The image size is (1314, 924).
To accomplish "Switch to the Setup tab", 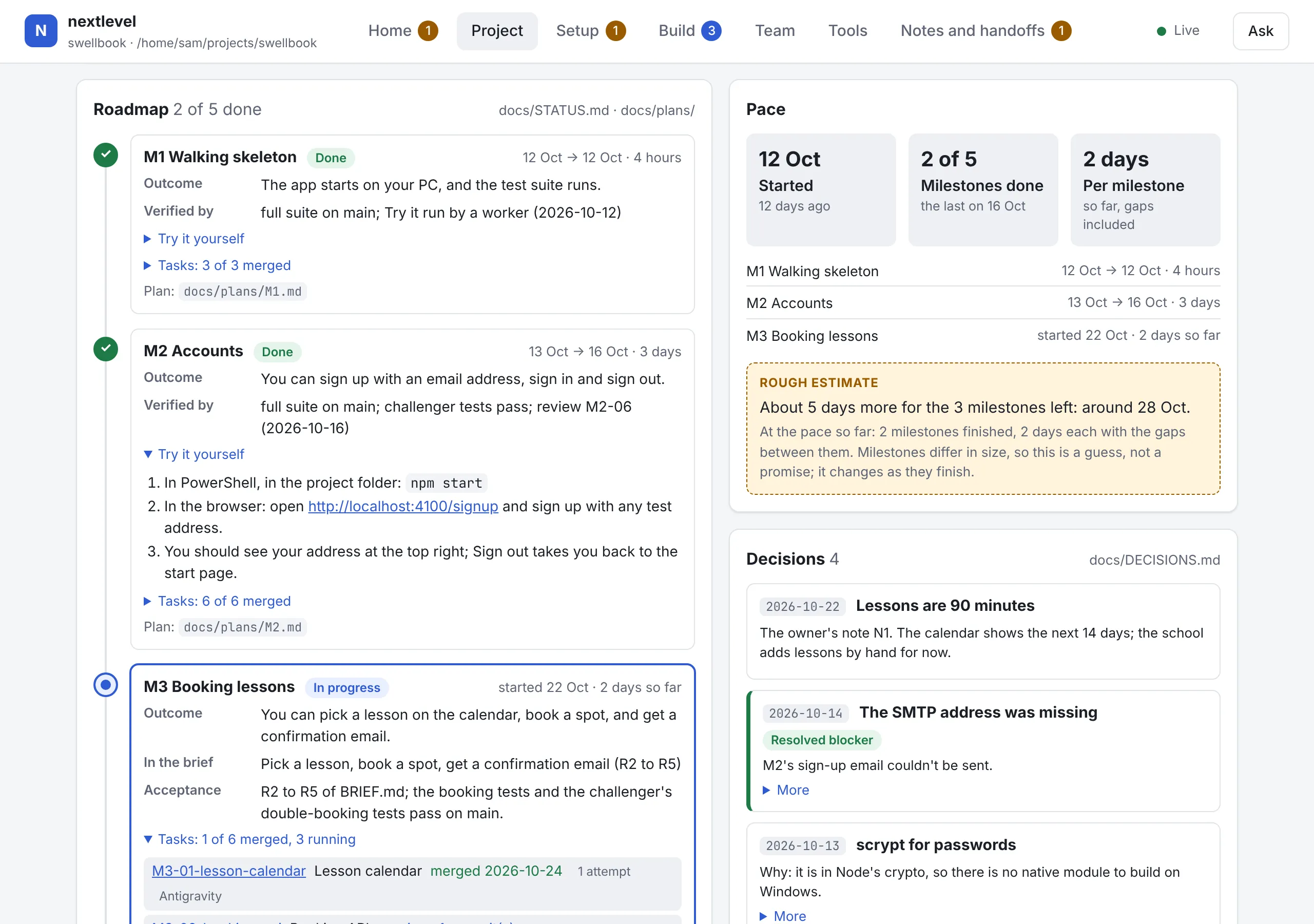I will click(x=591, y=31).
